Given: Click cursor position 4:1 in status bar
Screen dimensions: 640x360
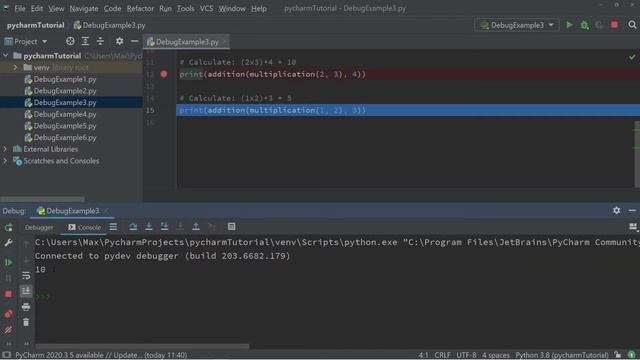Looking at the screenshot, I should 423,355.
